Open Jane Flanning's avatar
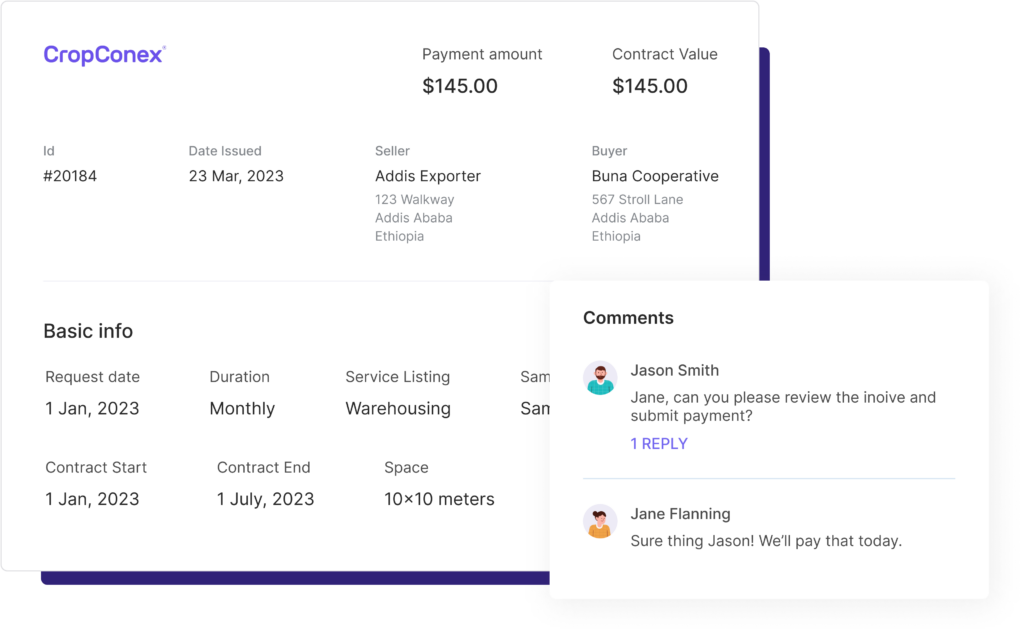 pyautogui.click(x=600, y=521)
